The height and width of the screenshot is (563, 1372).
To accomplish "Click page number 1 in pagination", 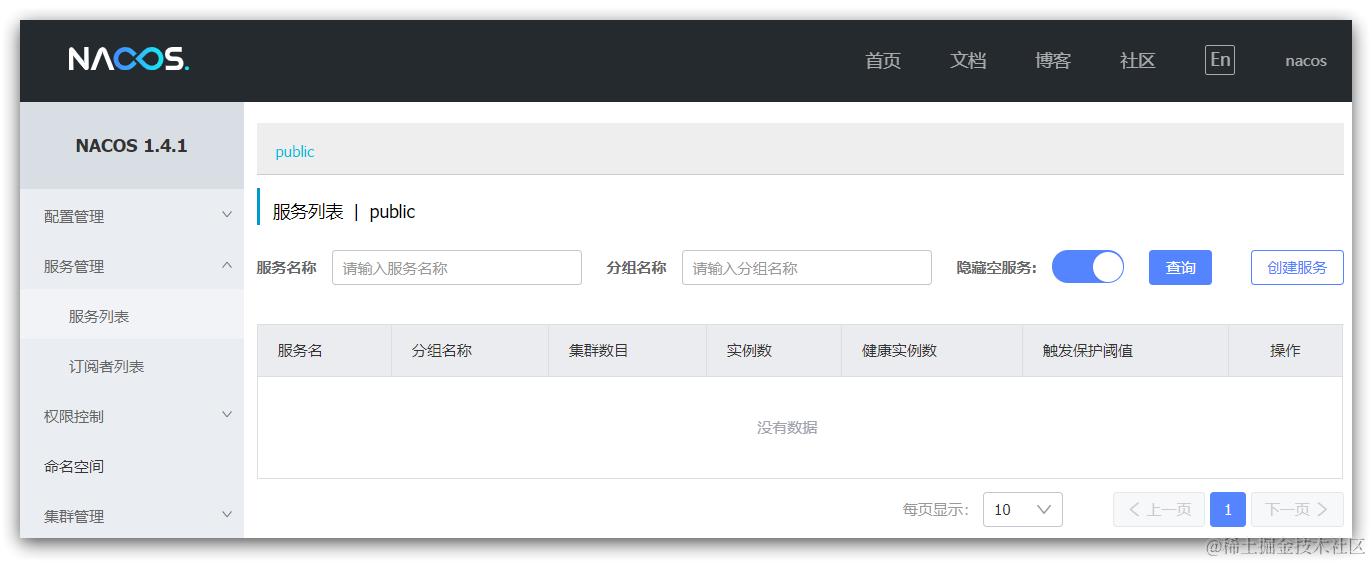I will click(x=1228, y=509).
